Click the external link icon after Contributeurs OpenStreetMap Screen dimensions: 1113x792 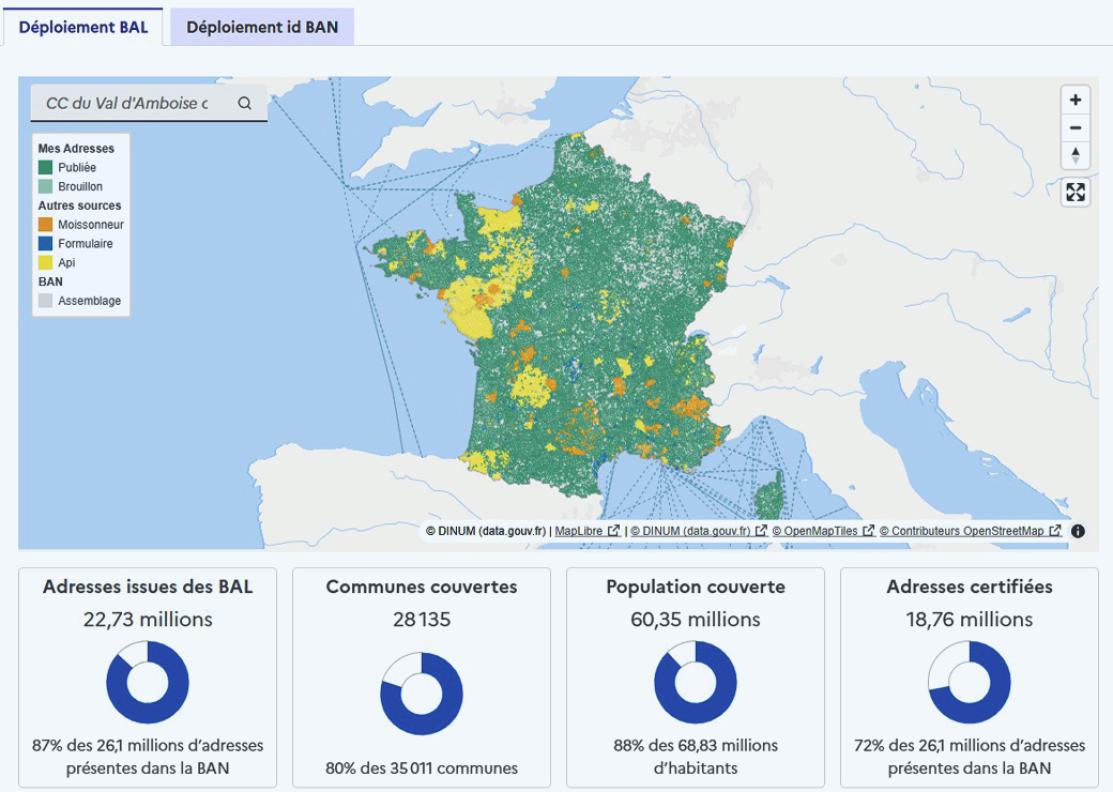pos(1055,531)
